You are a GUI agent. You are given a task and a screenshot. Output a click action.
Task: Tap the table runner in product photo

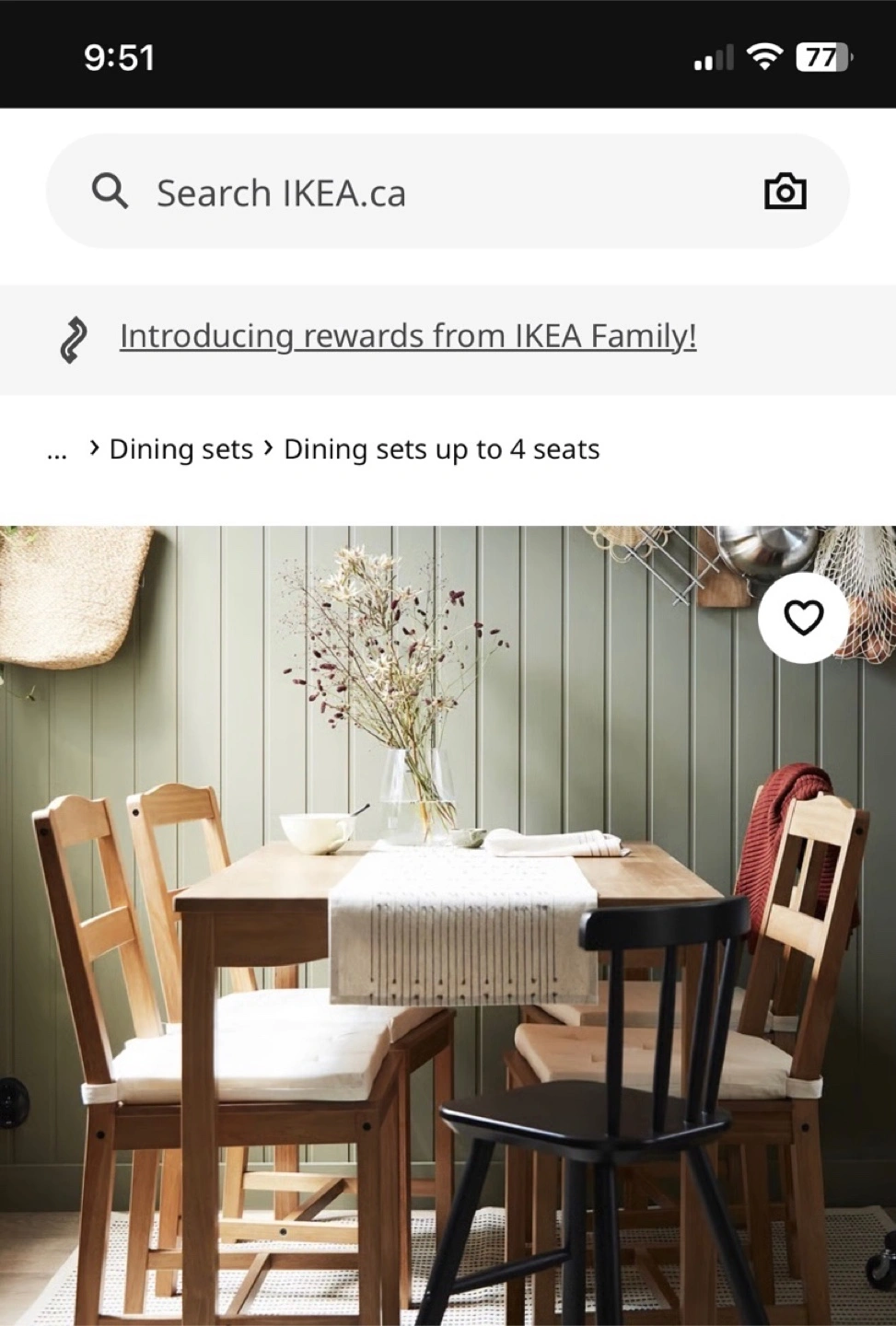(x=463, y=925)
